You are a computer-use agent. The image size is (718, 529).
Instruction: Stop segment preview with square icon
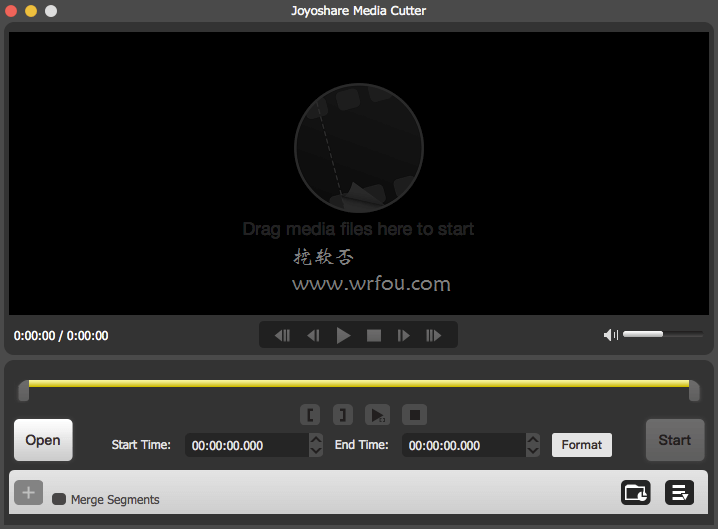pyautogui.click(x=414, y=415)
